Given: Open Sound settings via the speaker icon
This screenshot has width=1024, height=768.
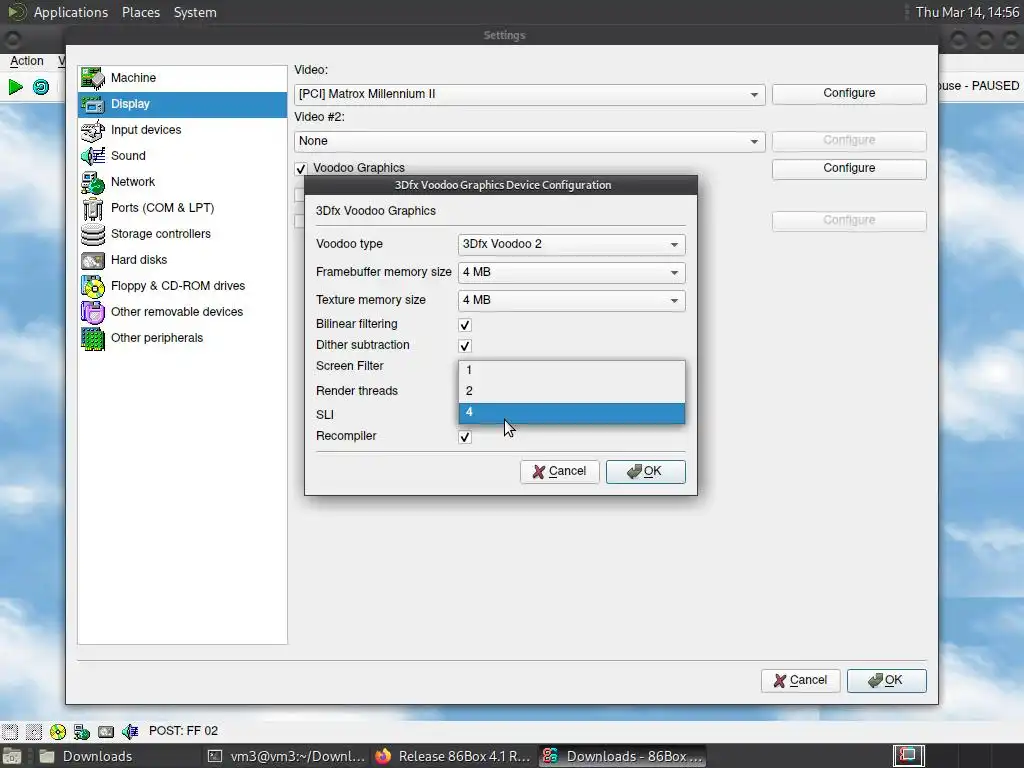Looking at the screenshot, I should 93,156.
